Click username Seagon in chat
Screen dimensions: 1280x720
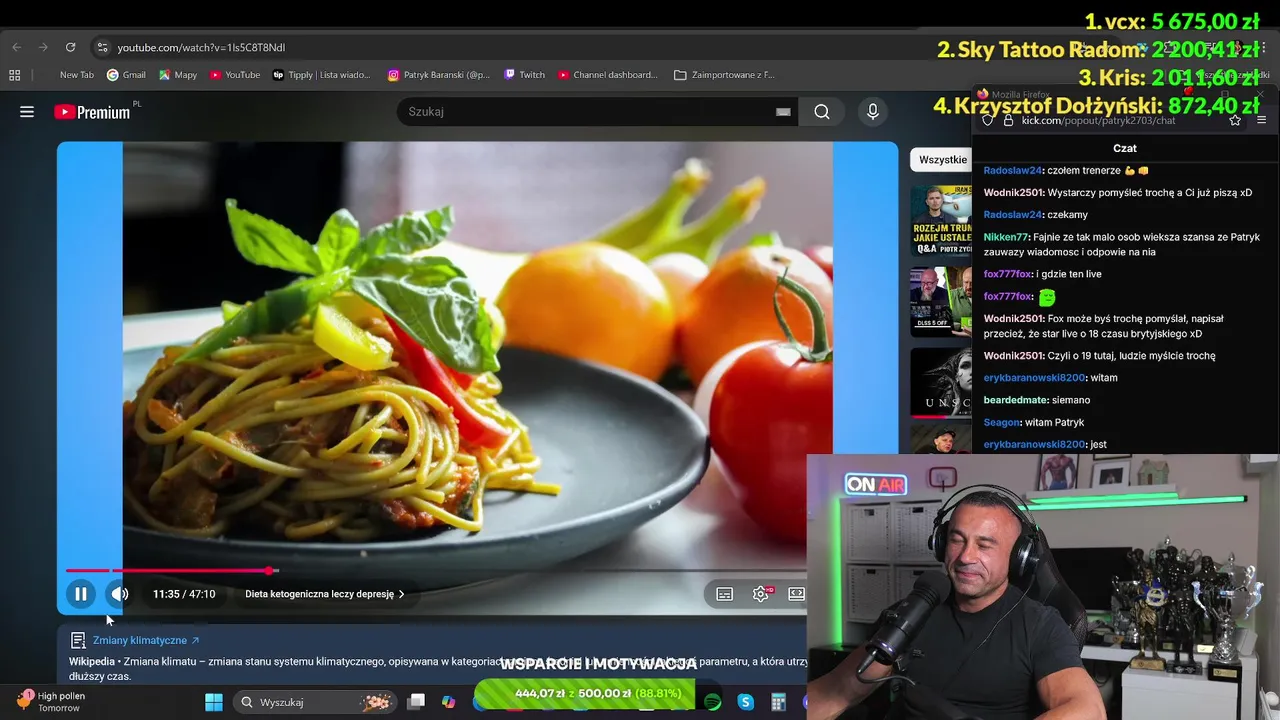(x=1001, y=422)
